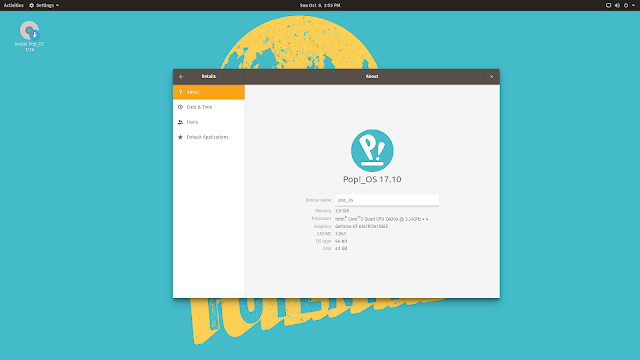The width and height of the screenshot is (640, 360).
Task: Close the Details window
Action: click(x=491, y=77)
